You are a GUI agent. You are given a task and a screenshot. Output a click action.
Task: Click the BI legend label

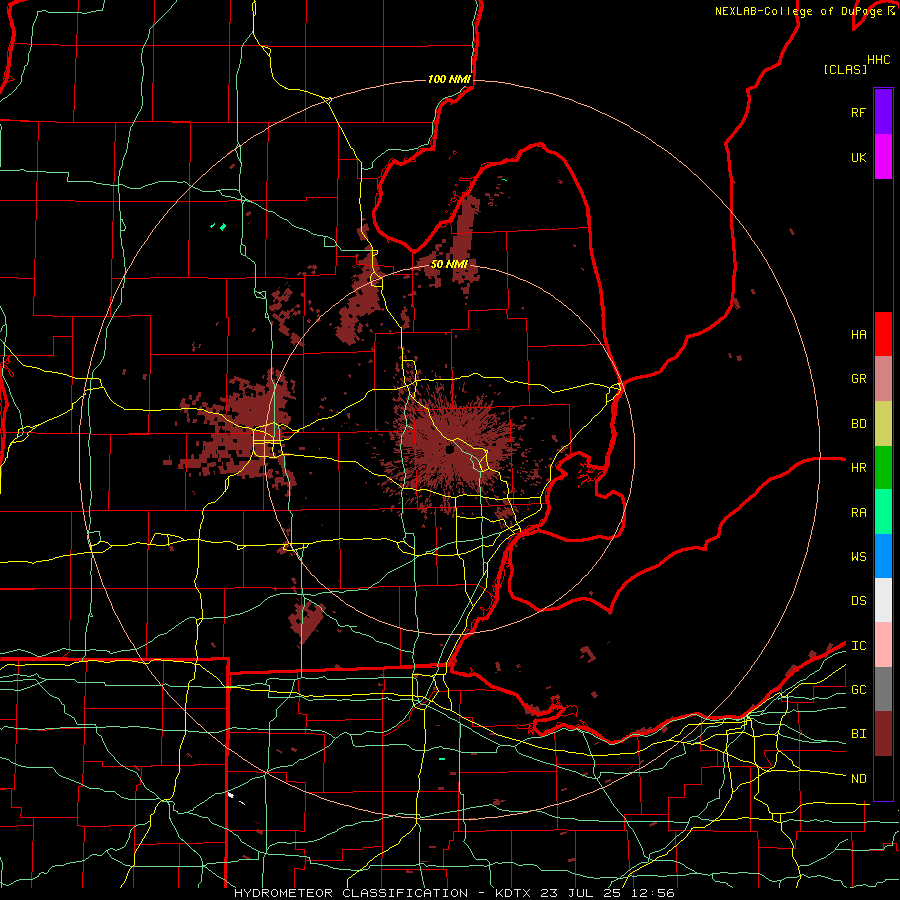tap(858, 734)
